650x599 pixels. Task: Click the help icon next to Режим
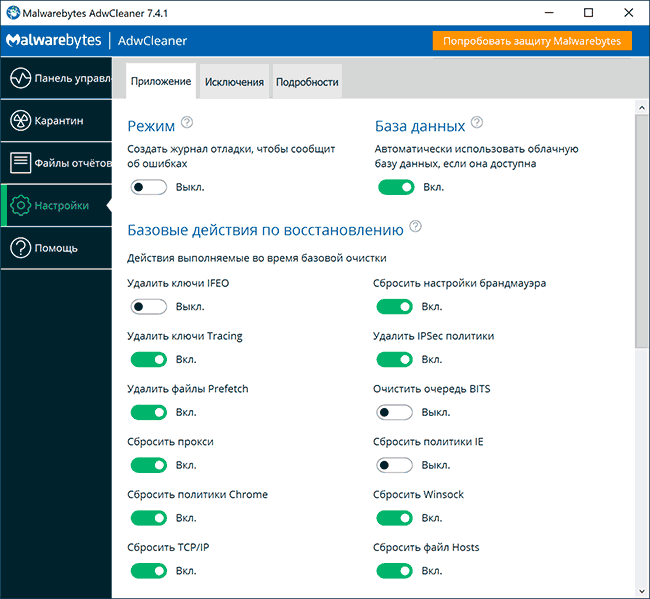tap(187, 122)
